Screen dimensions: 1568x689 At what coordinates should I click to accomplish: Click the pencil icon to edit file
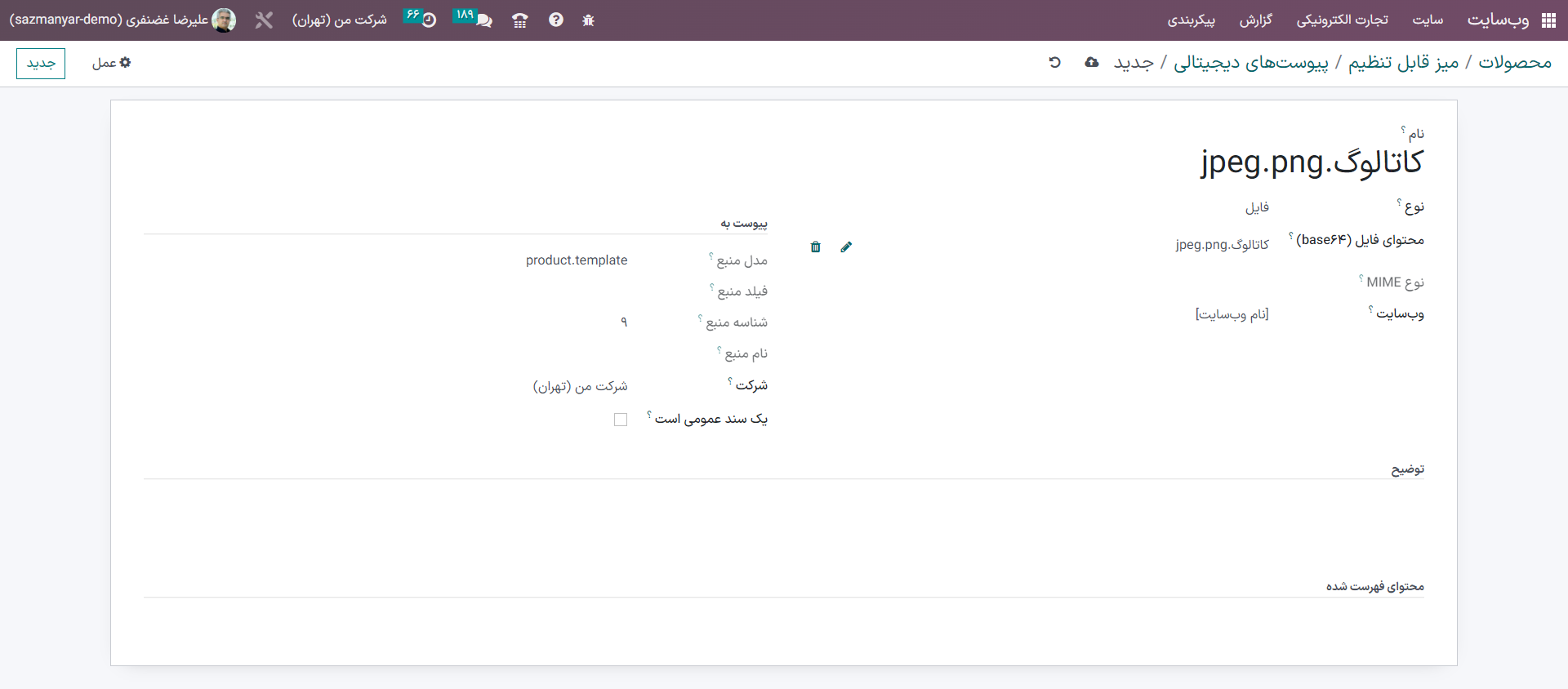point(846,247)
